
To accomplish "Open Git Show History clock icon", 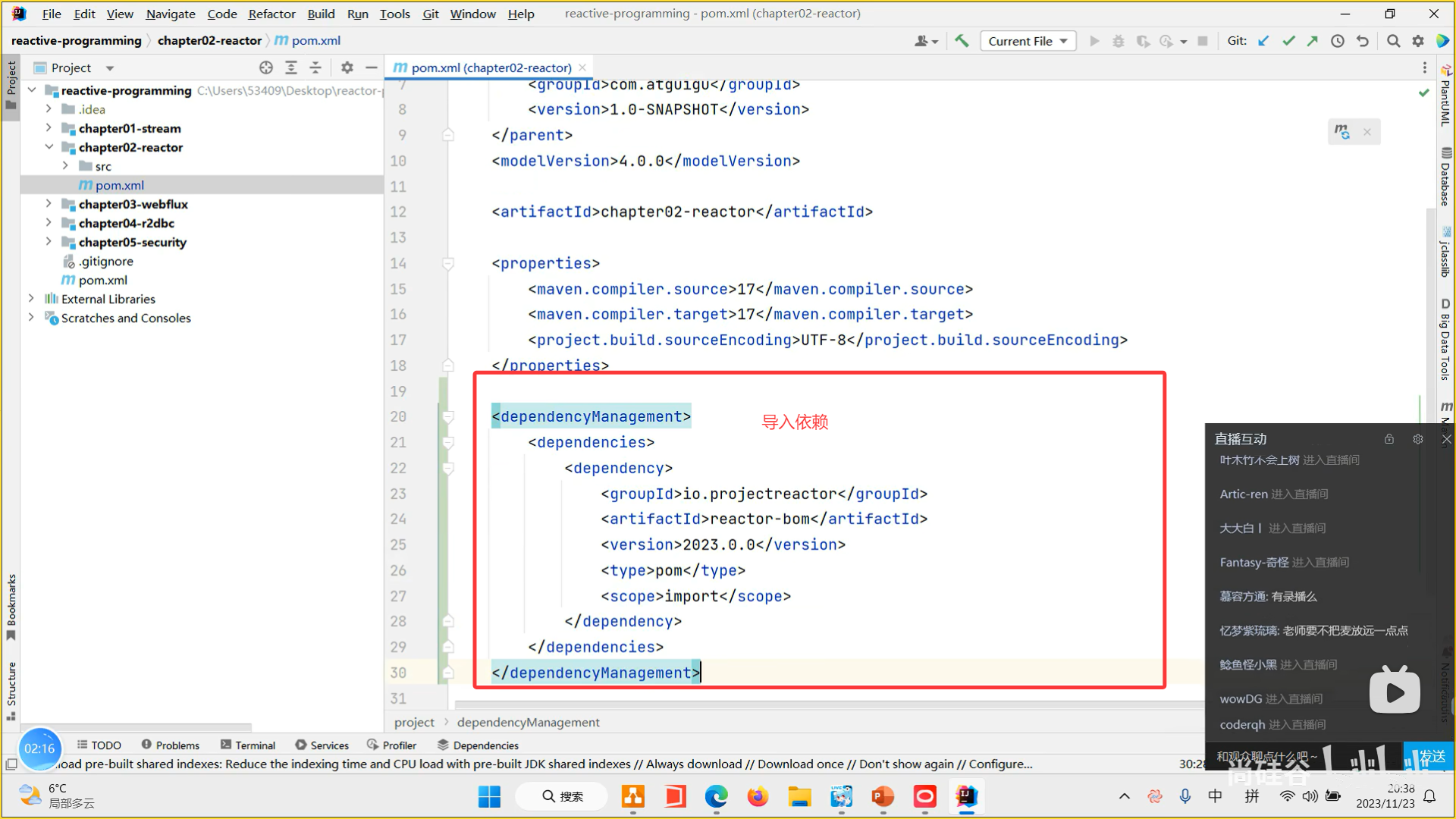I will 1338,41.
